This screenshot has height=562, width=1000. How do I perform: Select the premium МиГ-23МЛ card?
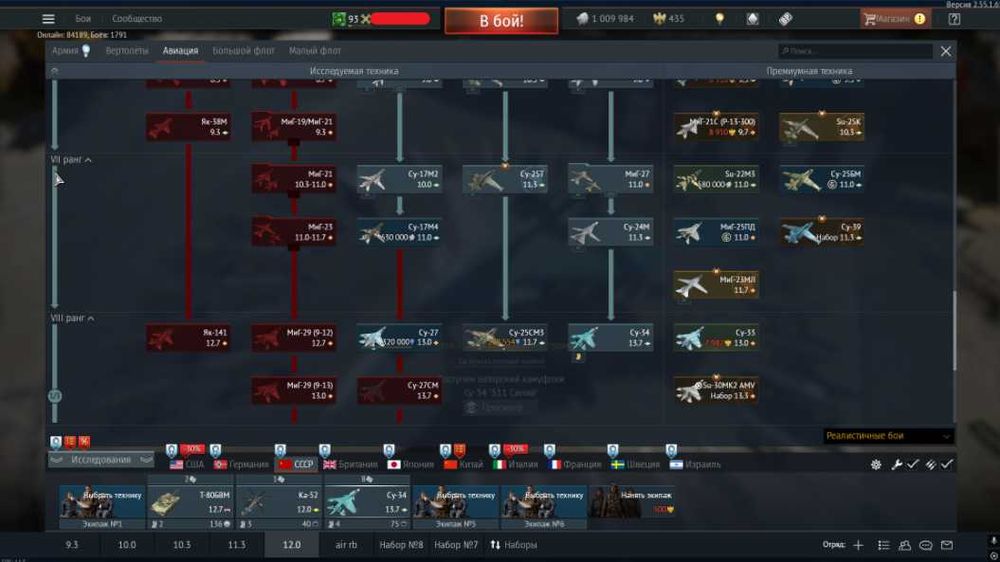tap(716, 285)
